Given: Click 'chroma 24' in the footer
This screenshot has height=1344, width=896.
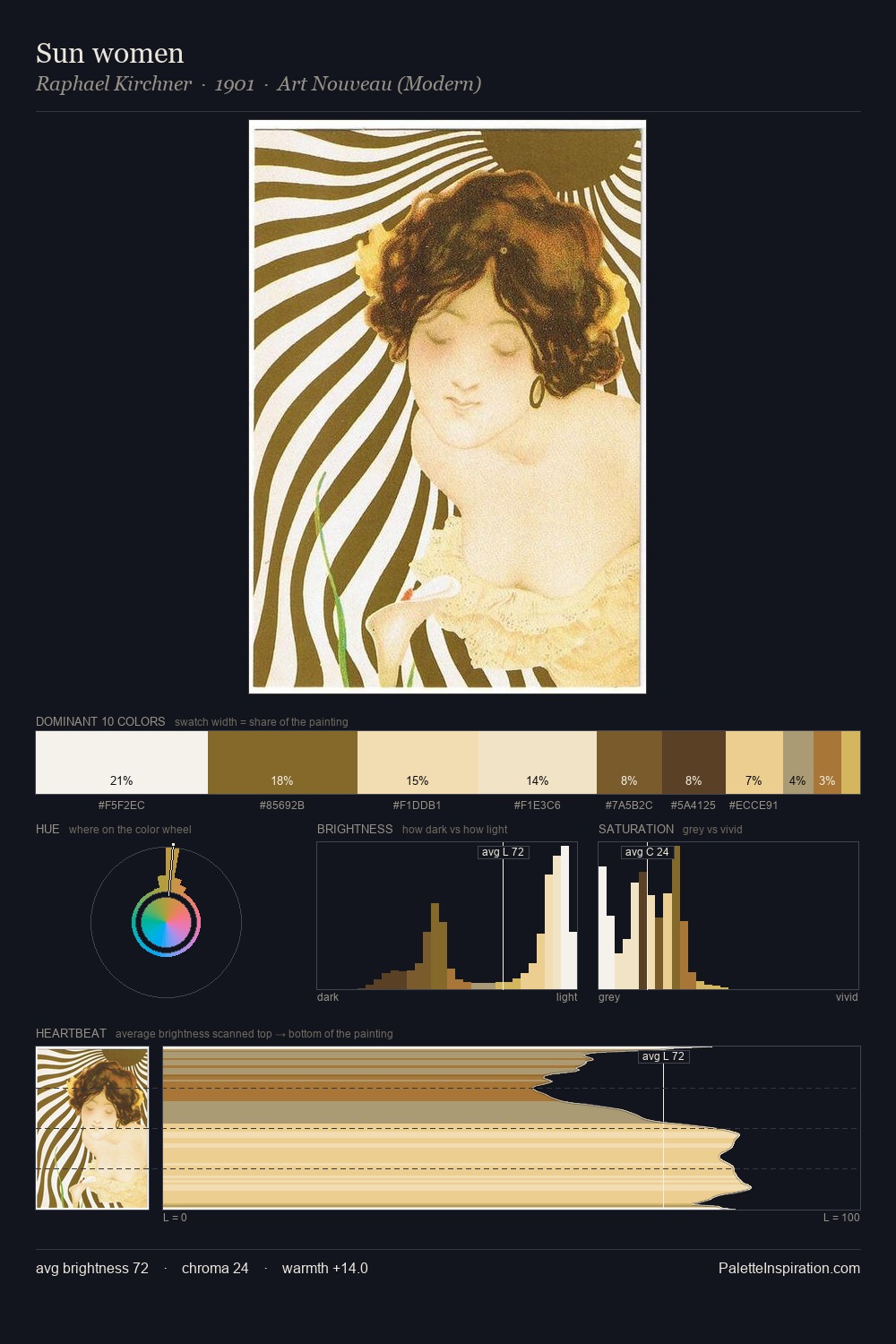Looking at the screenshot, I should (x=215, y=1269).
